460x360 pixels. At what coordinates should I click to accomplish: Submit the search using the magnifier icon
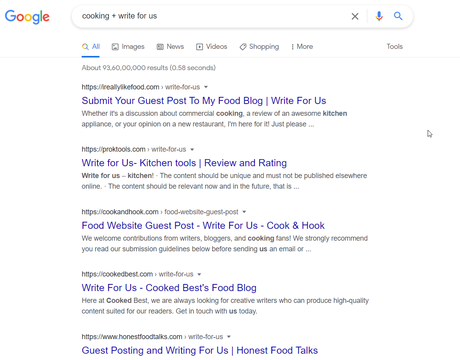[x=398, y=16]
